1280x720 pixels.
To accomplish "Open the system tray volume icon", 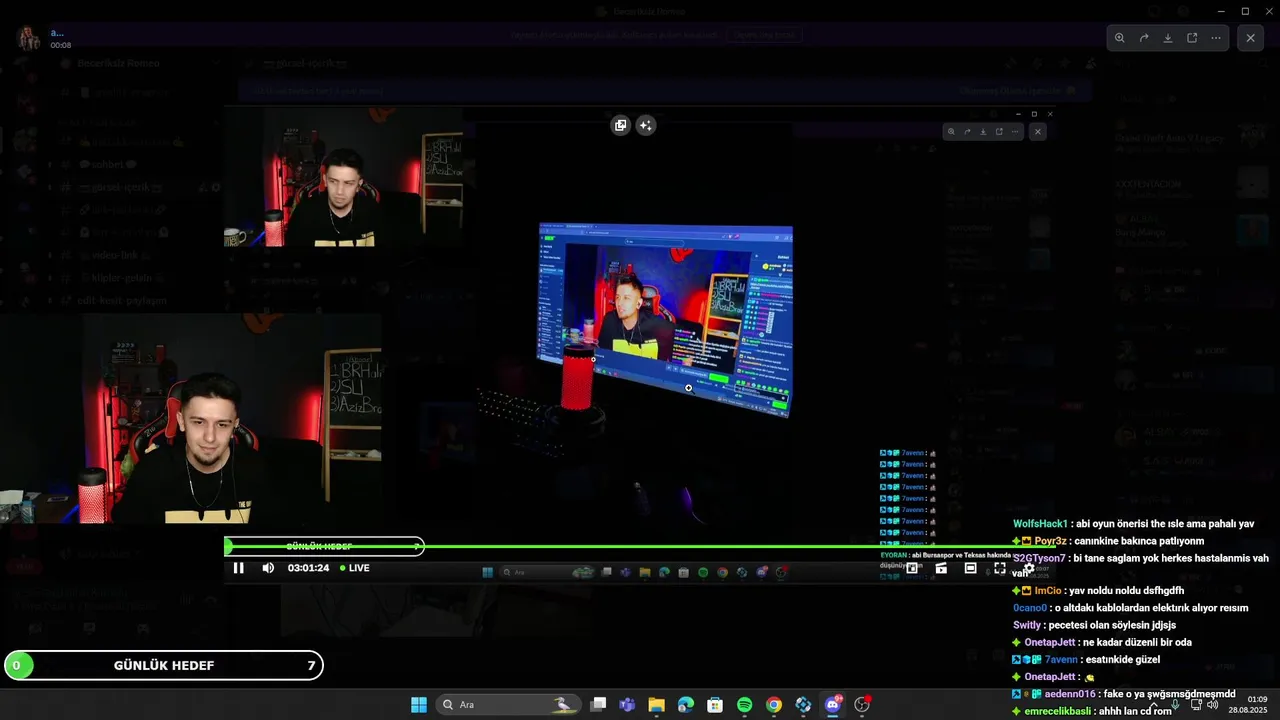I will (1213, 704).
